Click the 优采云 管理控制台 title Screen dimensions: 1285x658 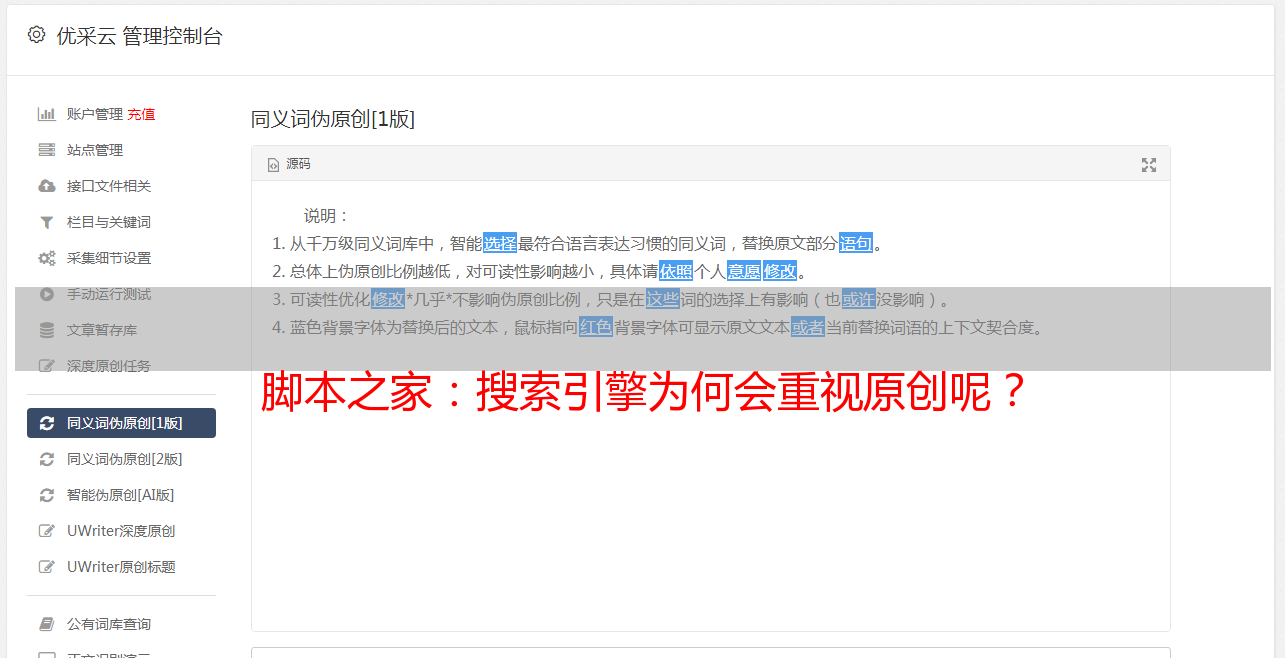[x=139, y=36]
